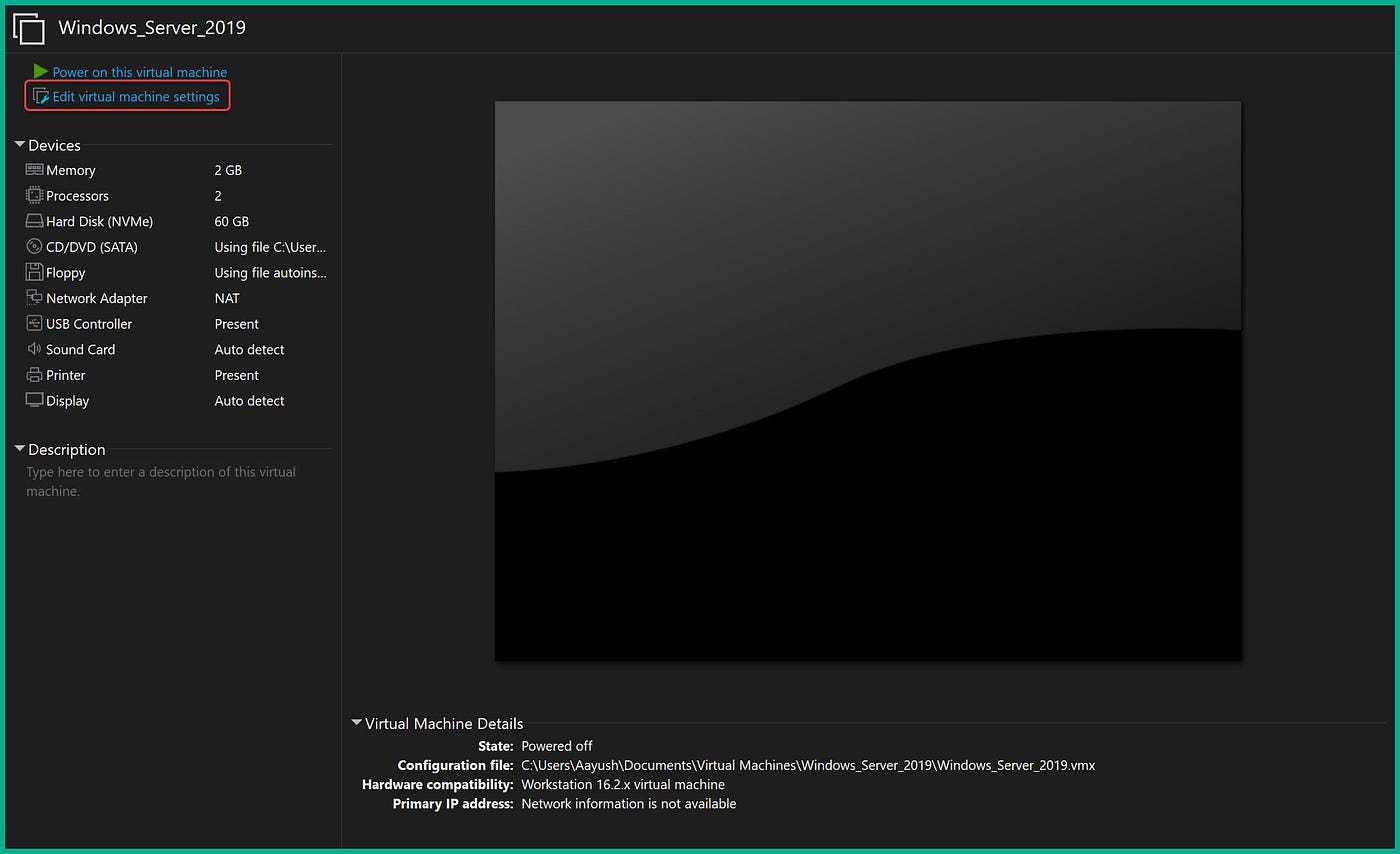Screen dimensions: 1400x854
Task: Click the NAT network adapter value
Action: pyautogui.click(x=227, y=298)
